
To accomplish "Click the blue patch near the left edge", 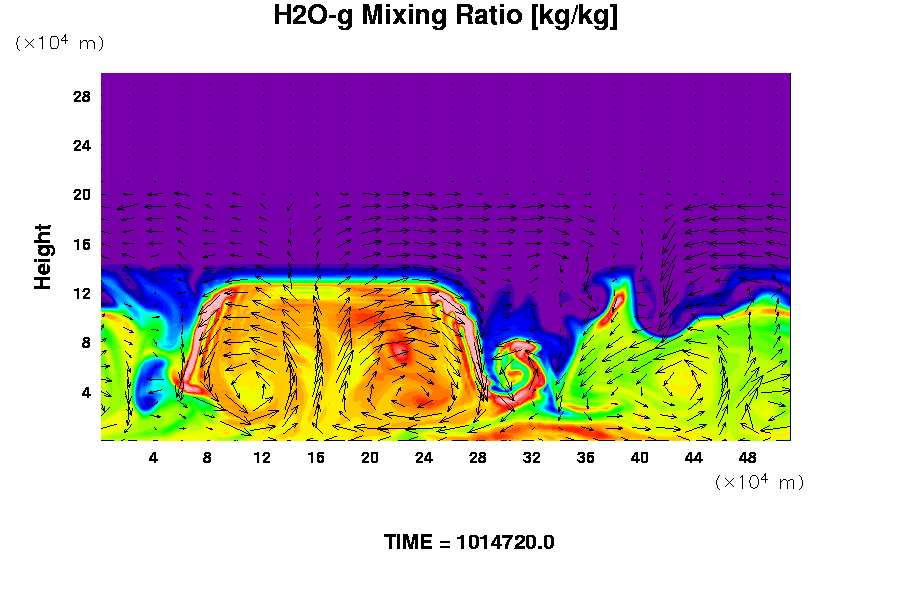I will (151, 382).
